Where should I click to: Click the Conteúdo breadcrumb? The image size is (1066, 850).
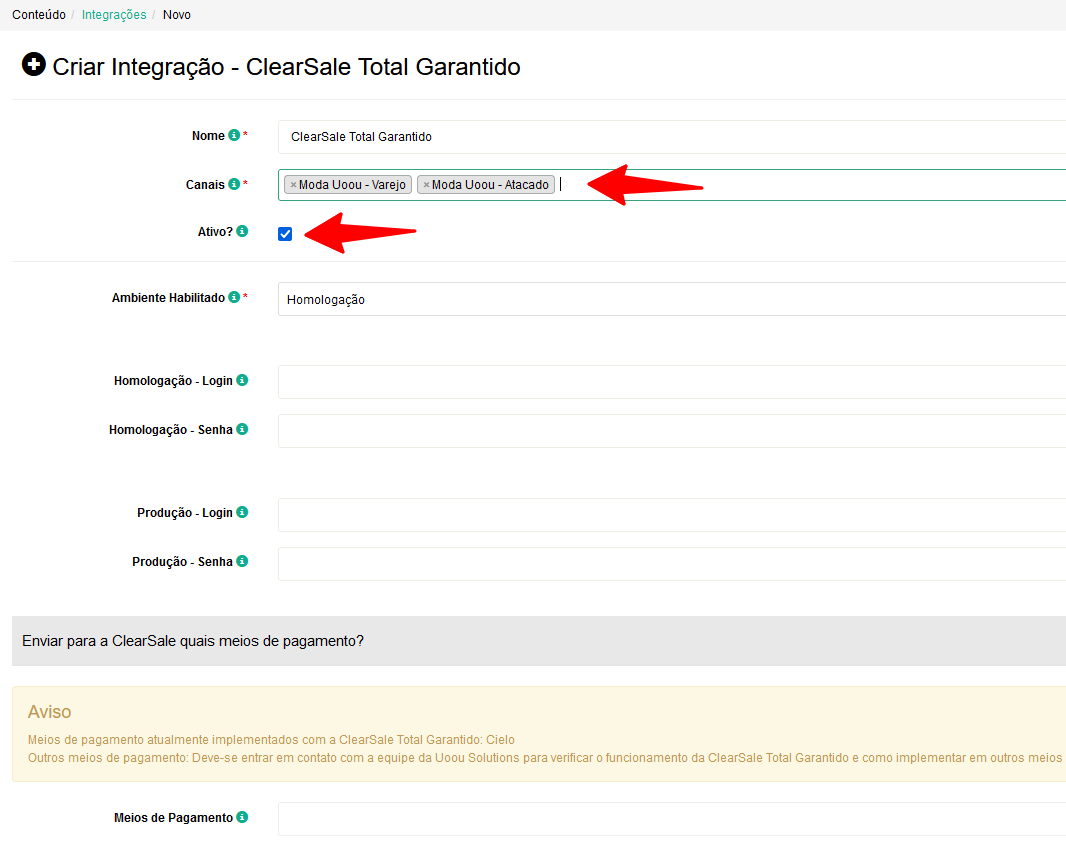coord(39,15)
